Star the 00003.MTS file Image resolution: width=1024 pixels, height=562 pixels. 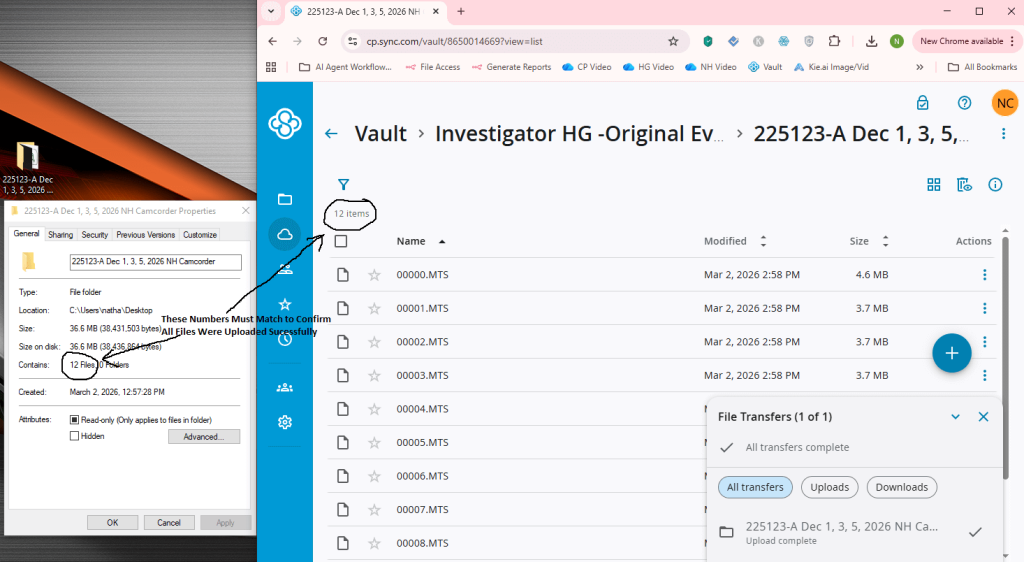(374, 375)
